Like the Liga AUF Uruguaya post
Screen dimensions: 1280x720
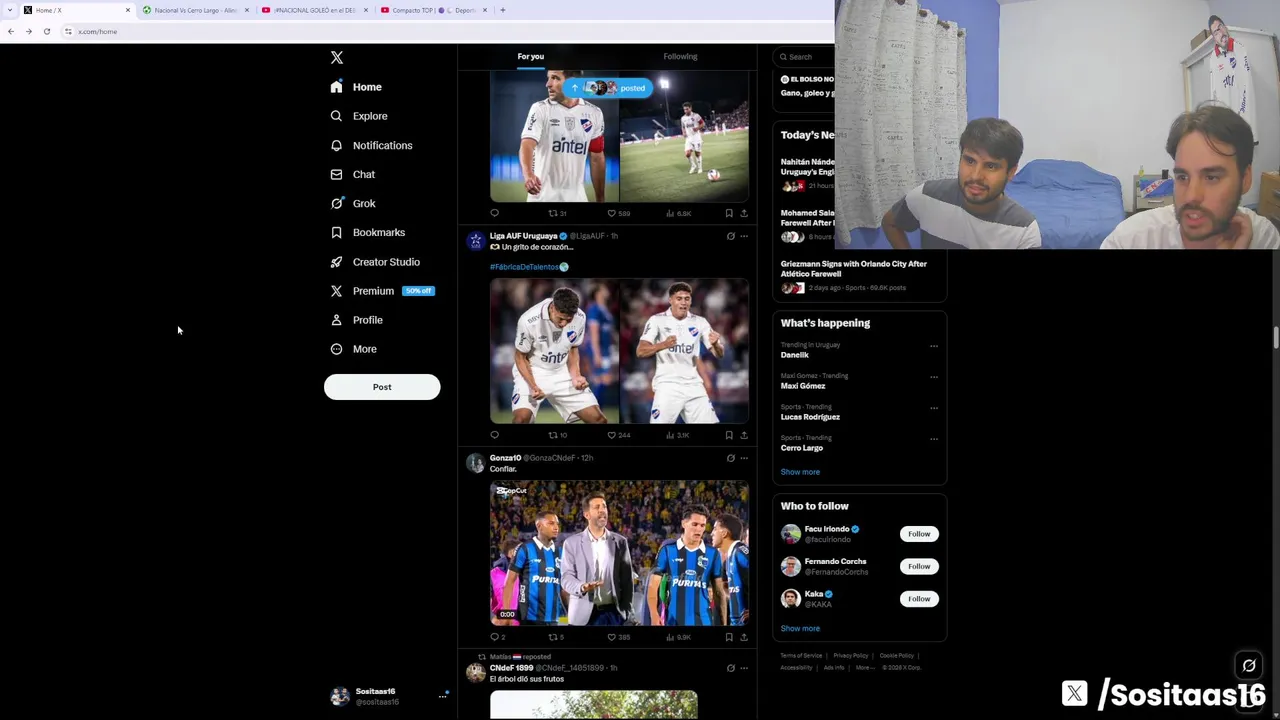618,435
